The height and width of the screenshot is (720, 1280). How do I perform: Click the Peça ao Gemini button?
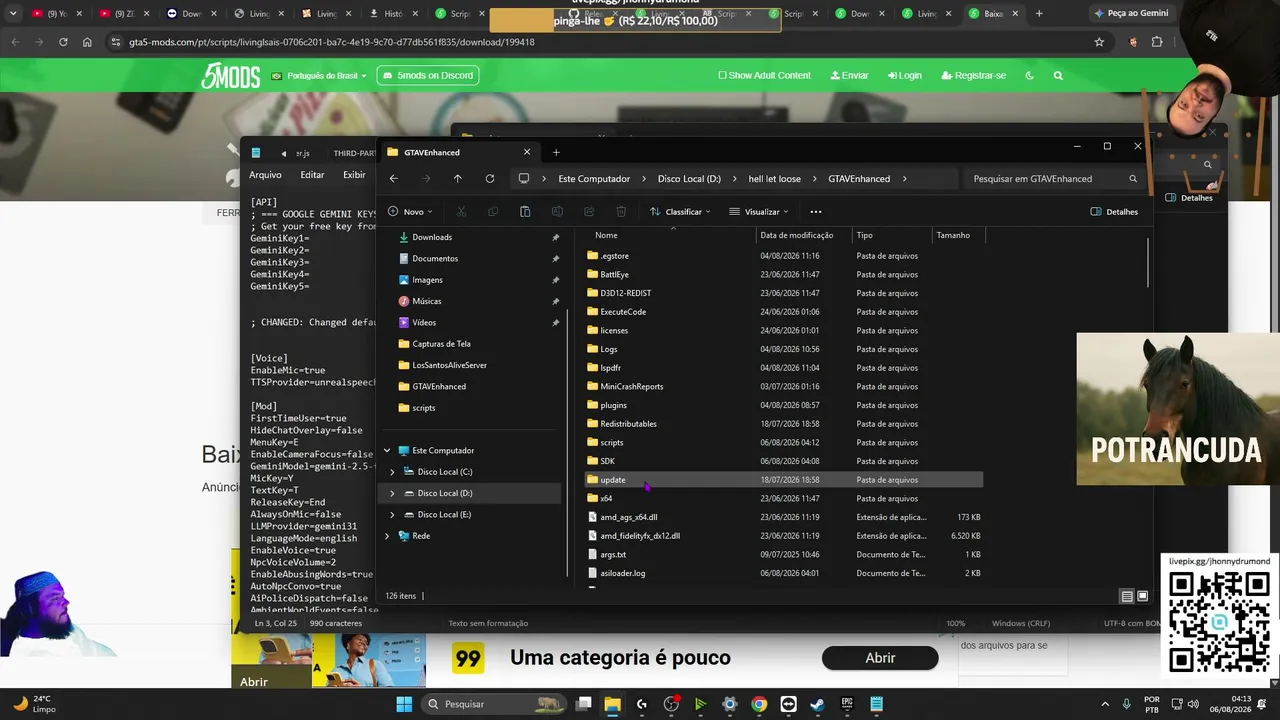coord(1130,14)
